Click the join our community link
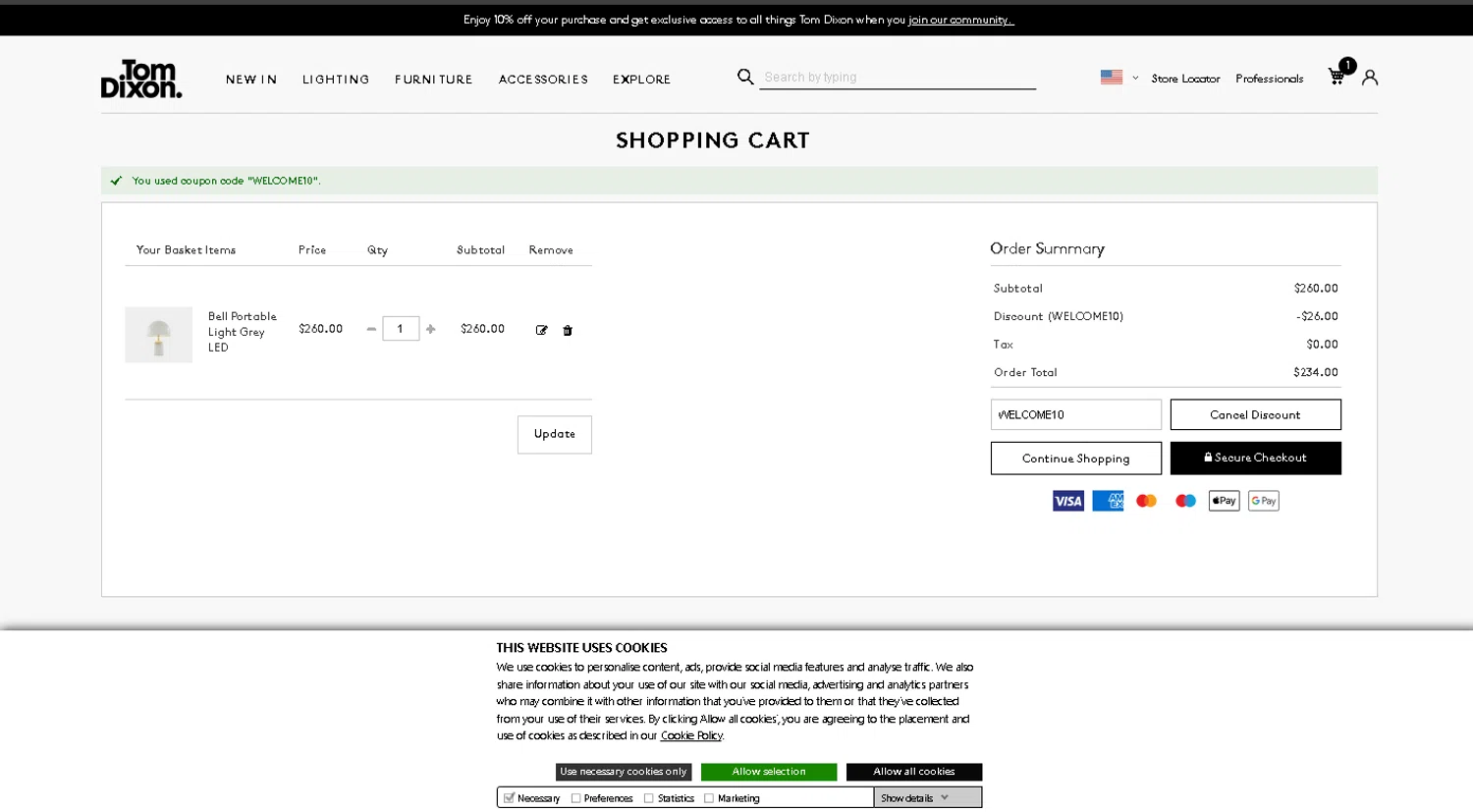1473x812 pixels. pos(960,20)
